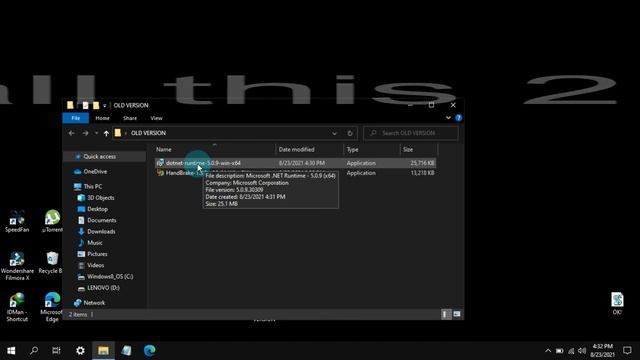Click the 13,218 KB size cell
Screen dimensions: 640x360
pos(422,173)
